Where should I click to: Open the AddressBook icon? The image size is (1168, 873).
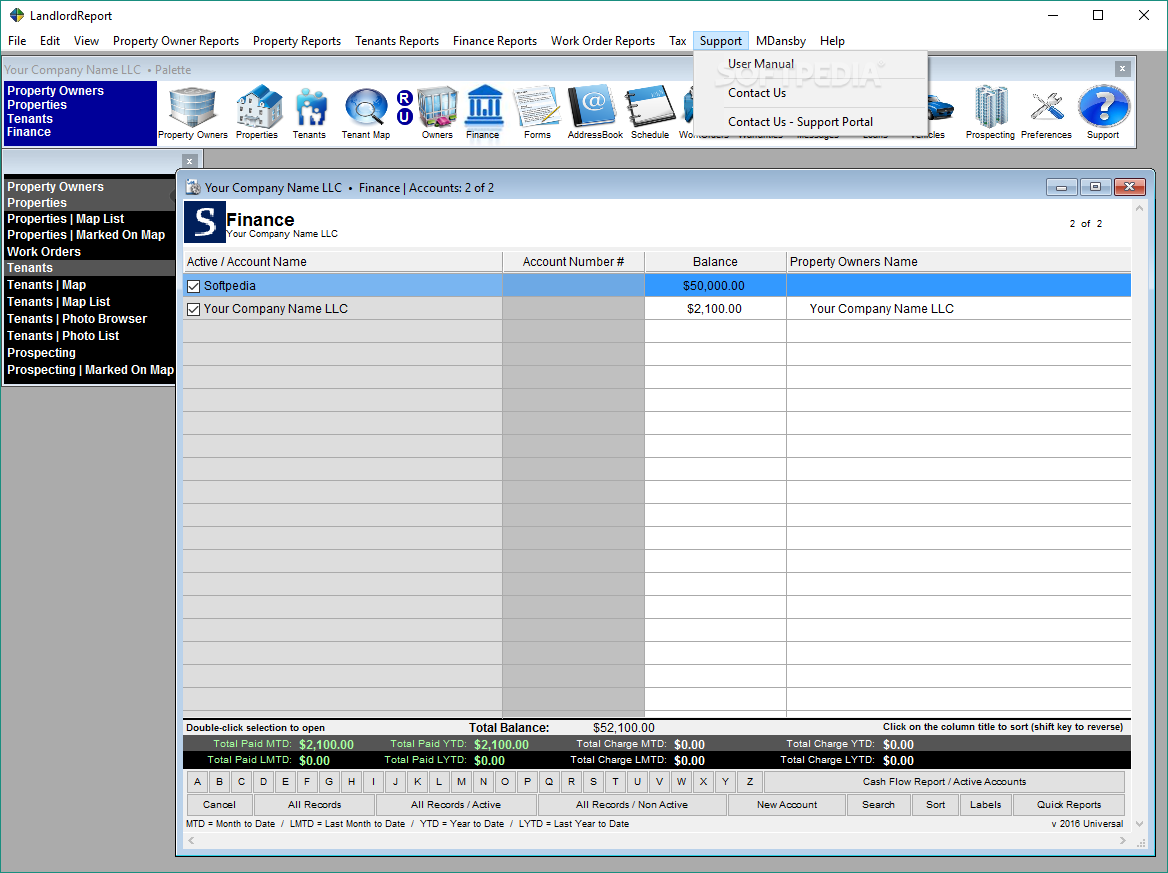pos(592,107)
